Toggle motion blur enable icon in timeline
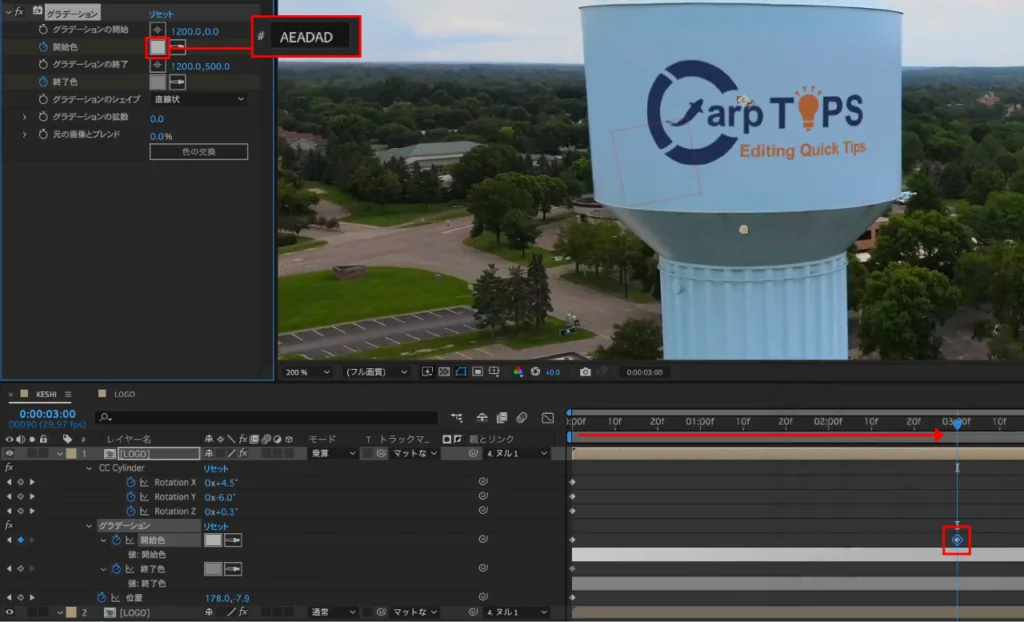The width and height of the screenshot is (1024, 622). tap(522, 417)
